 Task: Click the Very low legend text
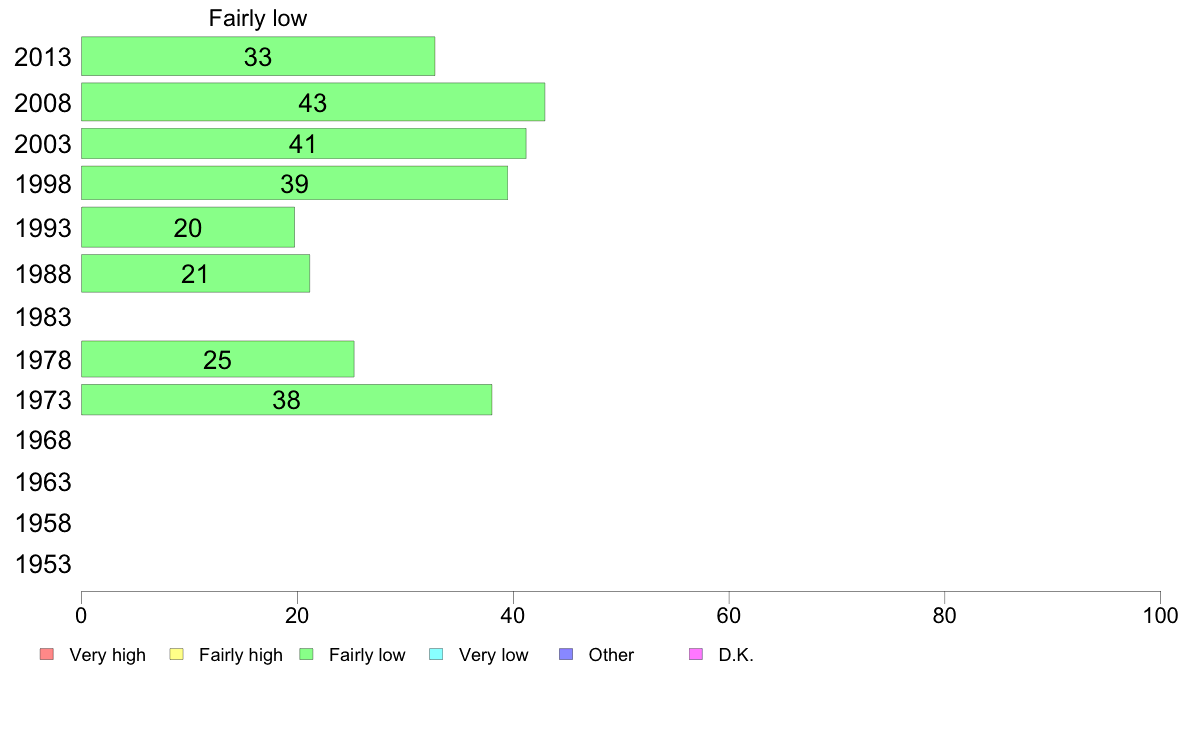493,655
